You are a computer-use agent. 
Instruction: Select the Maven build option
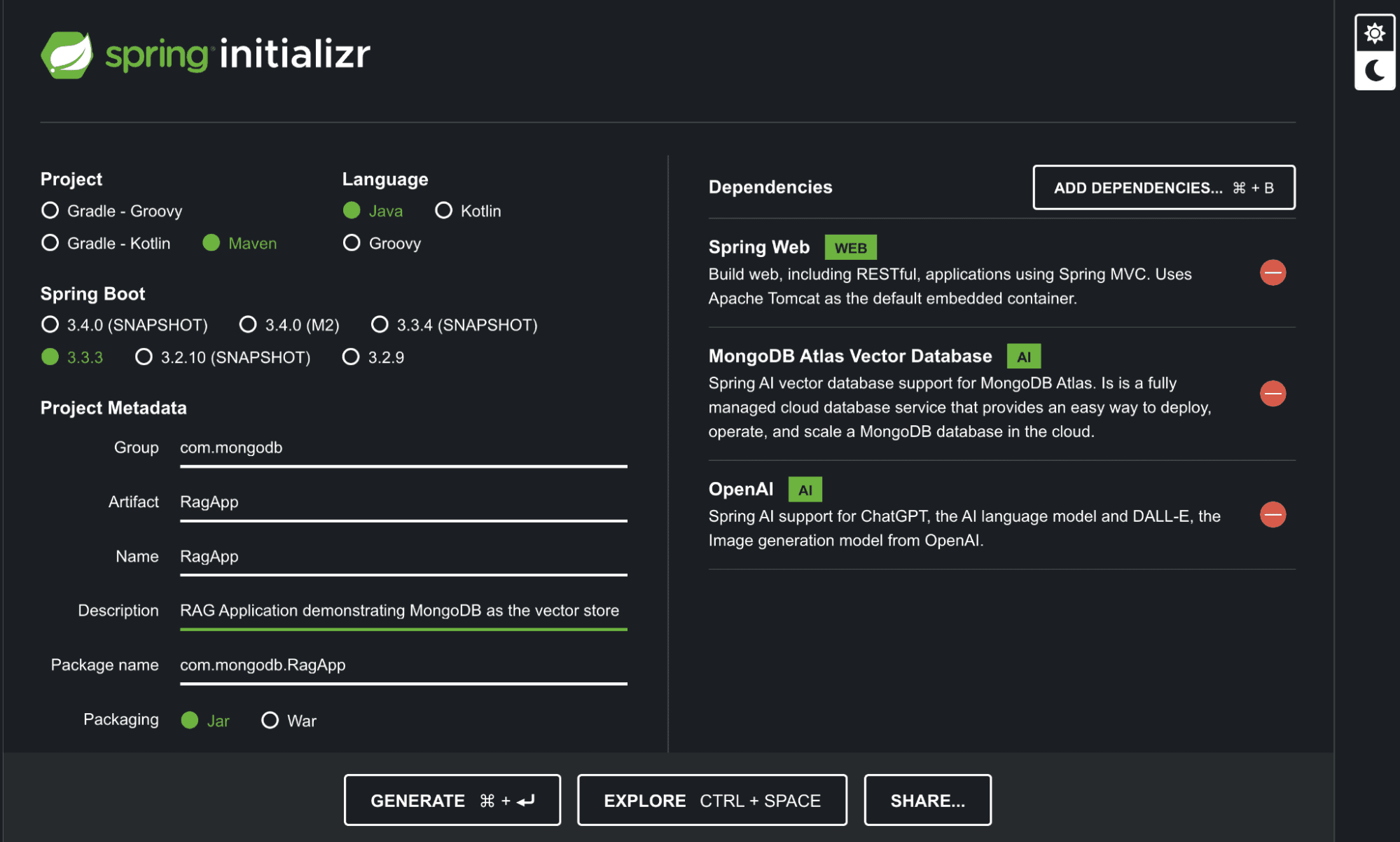211,243
